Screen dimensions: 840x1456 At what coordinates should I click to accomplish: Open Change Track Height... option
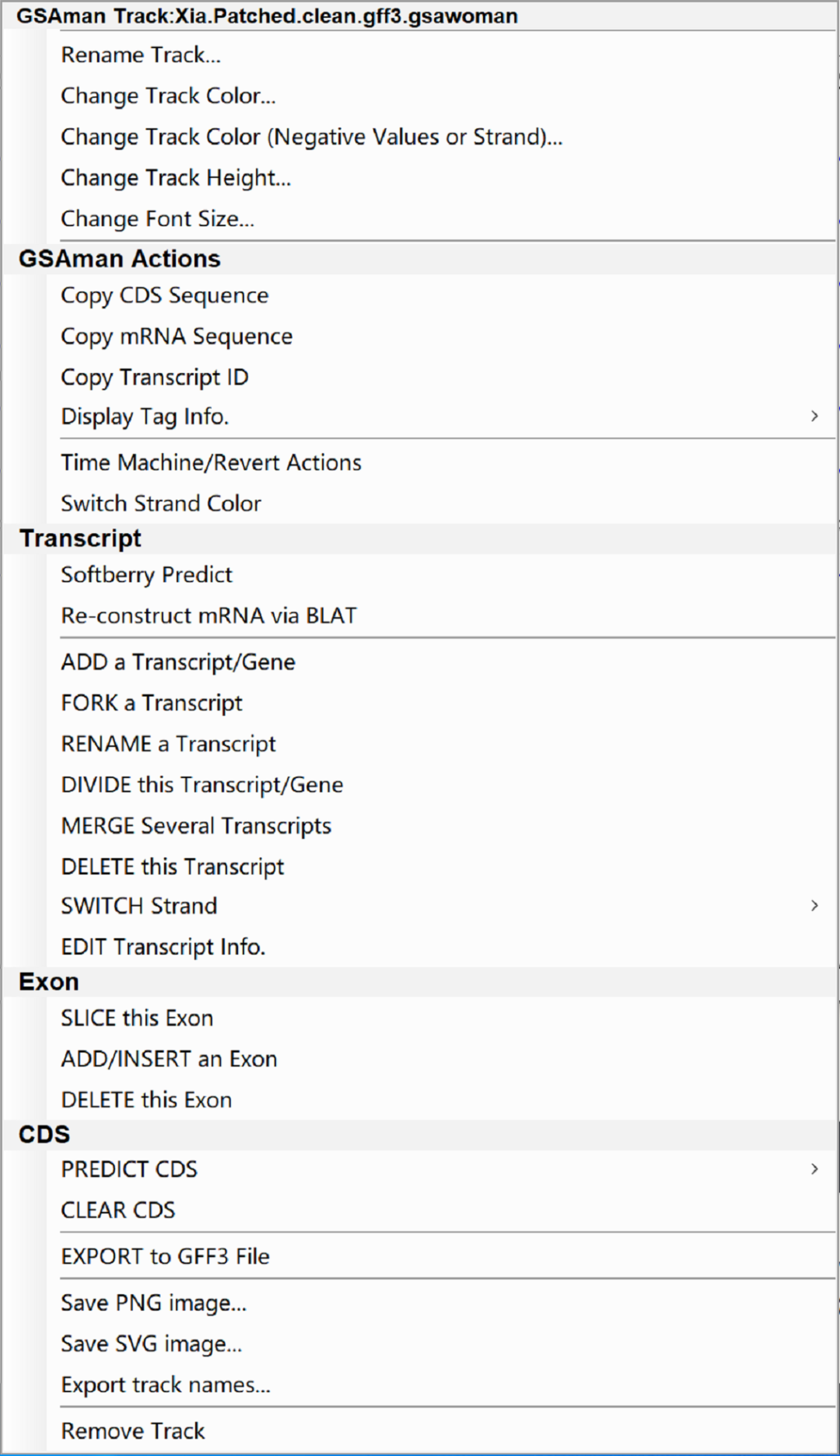176,178
